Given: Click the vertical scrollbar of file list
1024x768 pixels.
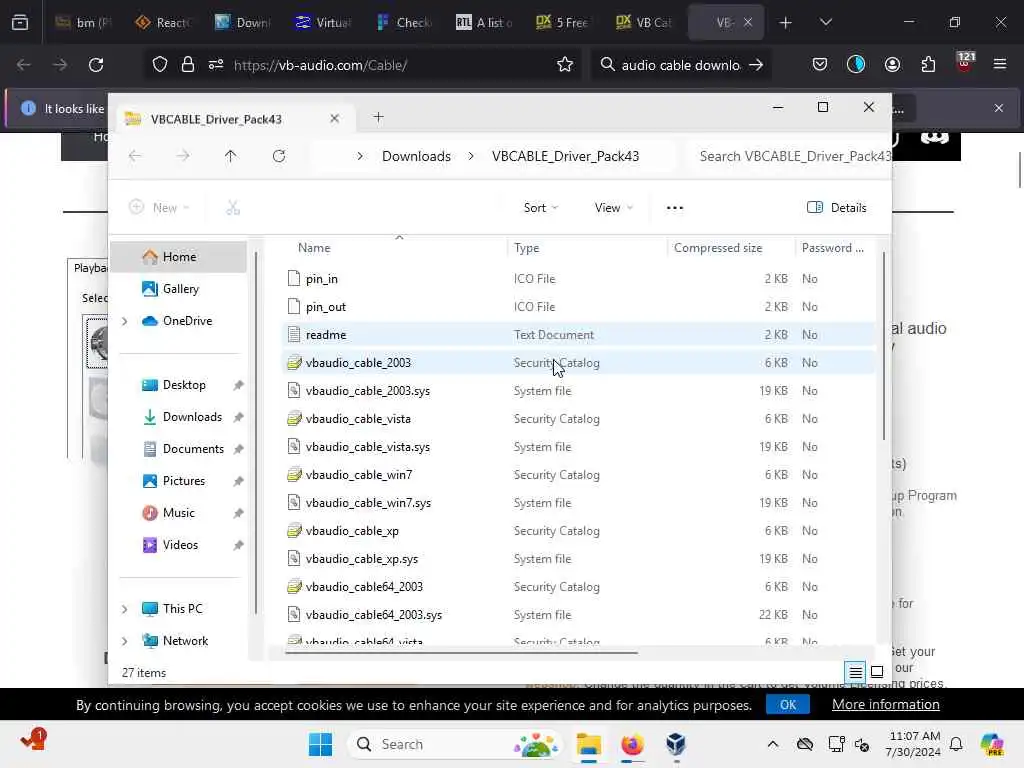Looking at the screenshot, I should [x=884, y=345].
